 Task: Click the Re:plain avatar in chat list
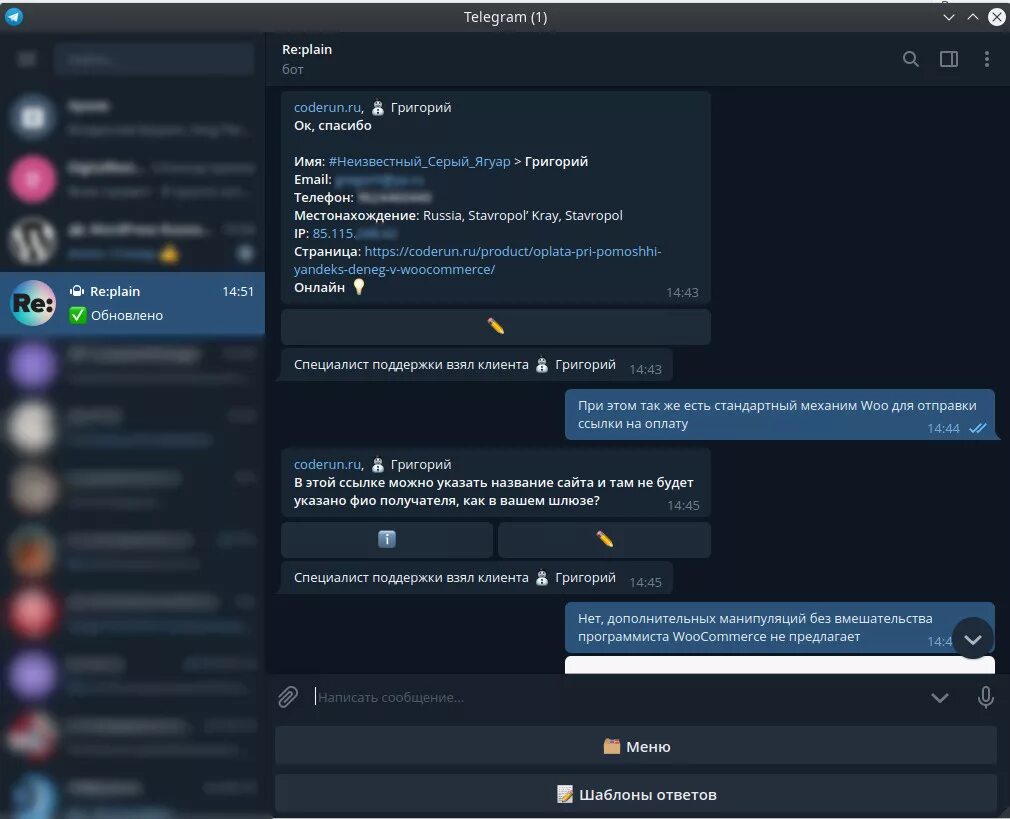pos(33,303)
